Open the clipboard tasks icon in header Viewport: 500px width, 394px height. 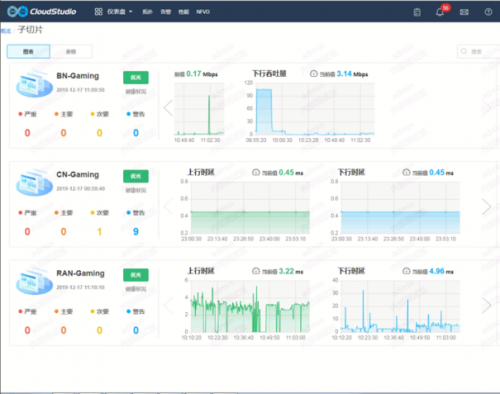[417, 12]
